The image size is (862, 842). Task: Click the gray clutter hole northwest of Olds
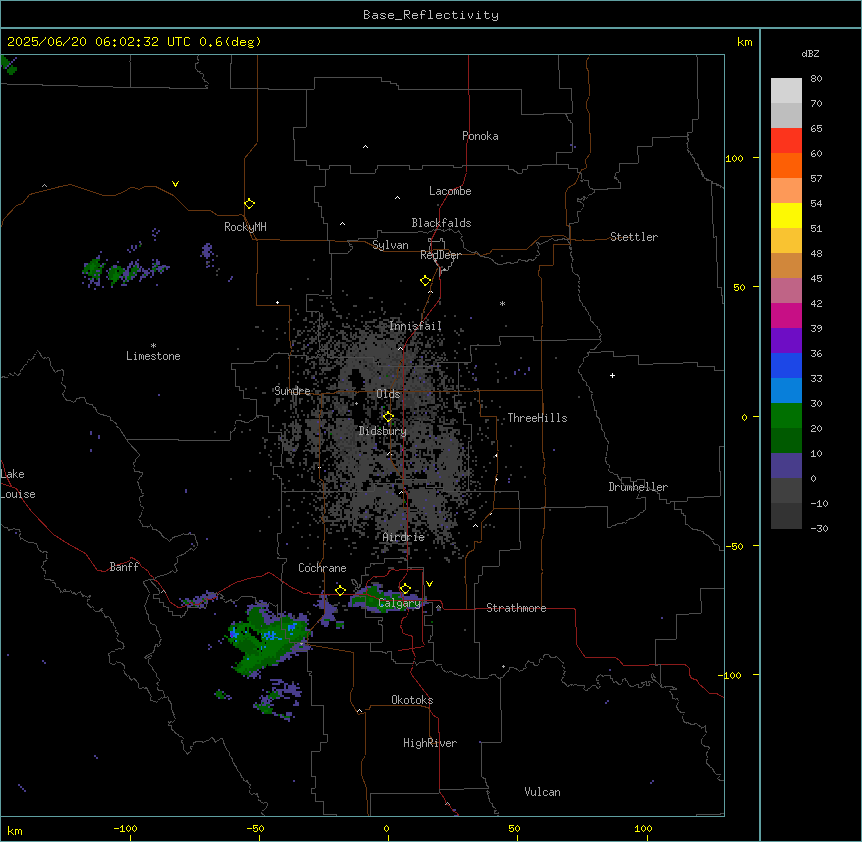pyautogui.click(x=356, y=378)
